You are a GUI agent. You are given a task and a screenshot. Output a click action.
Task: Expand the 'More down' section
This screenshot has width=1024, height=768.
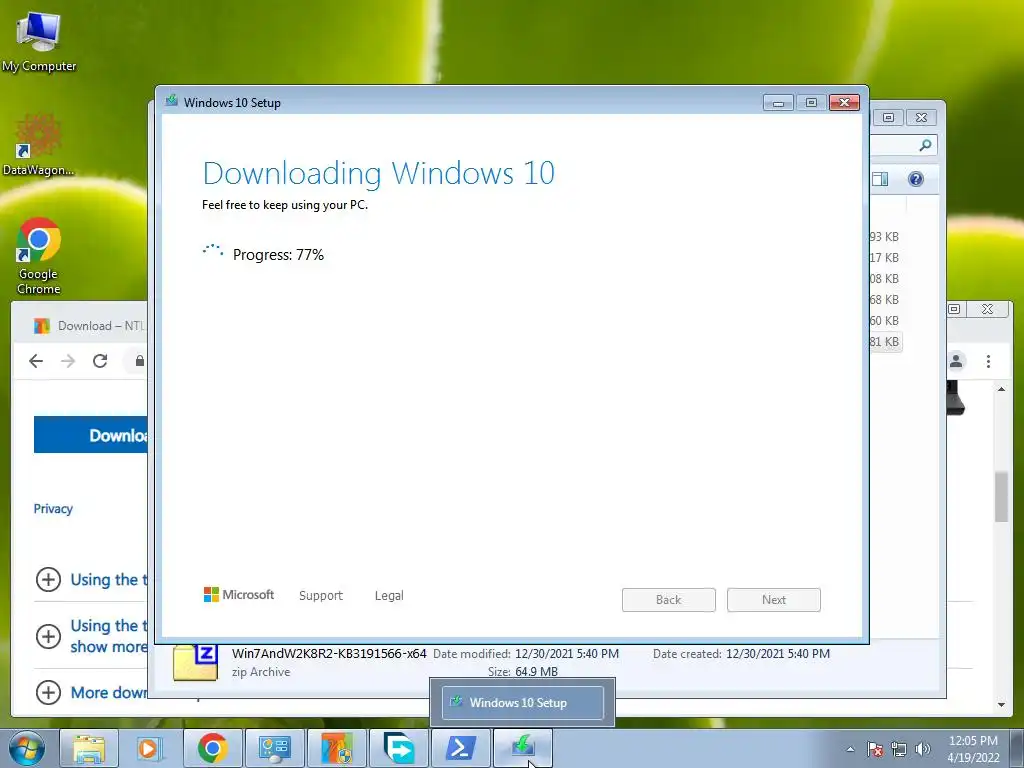pyautogui.click(x=48, y=692)
